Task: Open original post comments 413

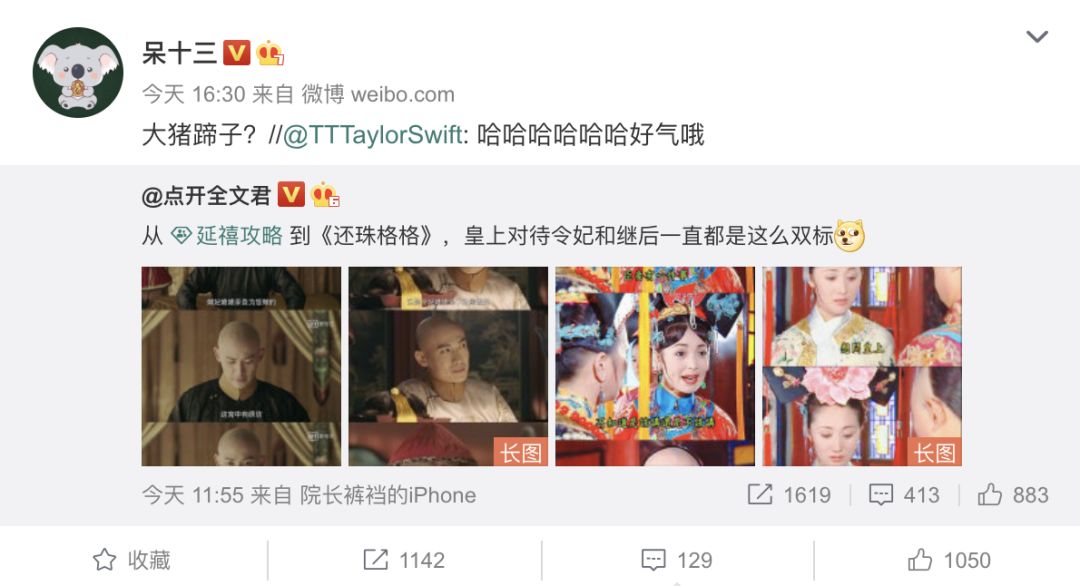Action: (x=904, y=494)
